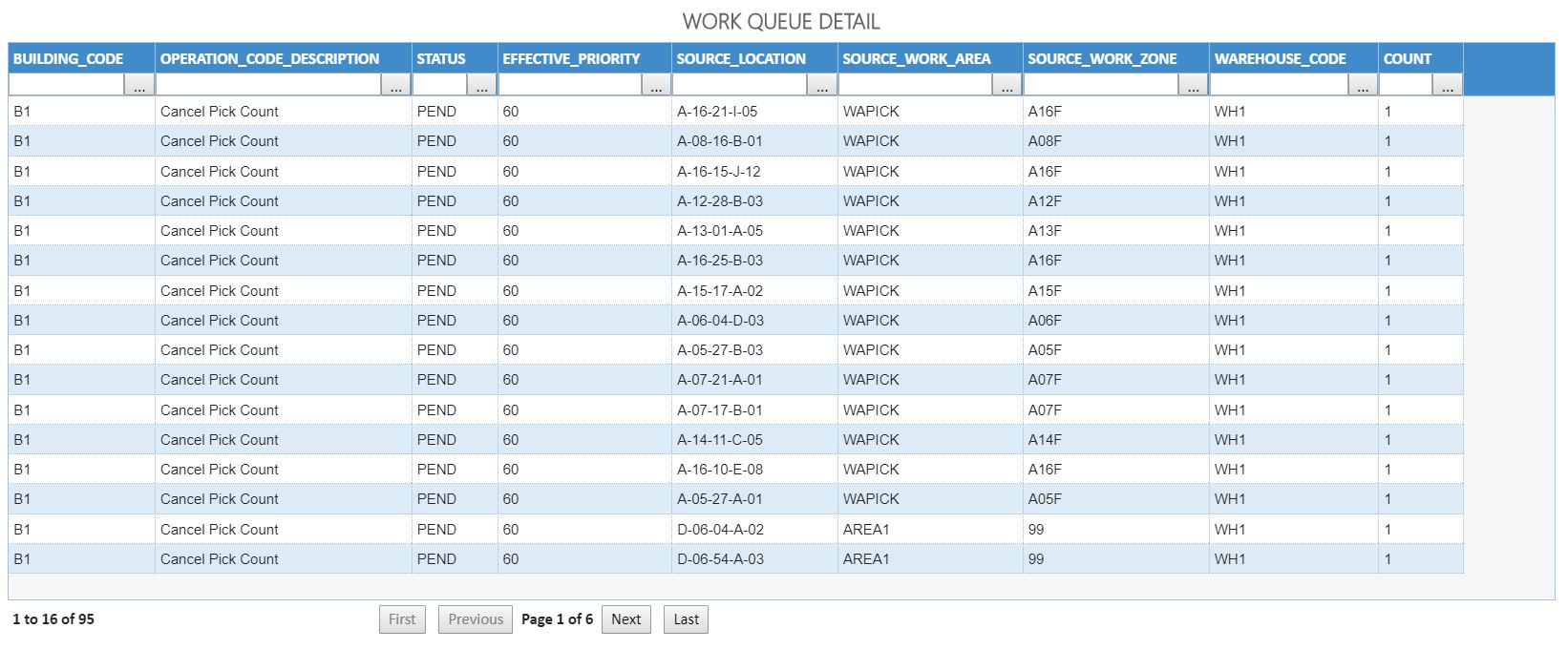This screenshot has height=650, width=1568.
Task: Open filter options button for WAREHOUSE_CODE column
Action: (1363, 86)
